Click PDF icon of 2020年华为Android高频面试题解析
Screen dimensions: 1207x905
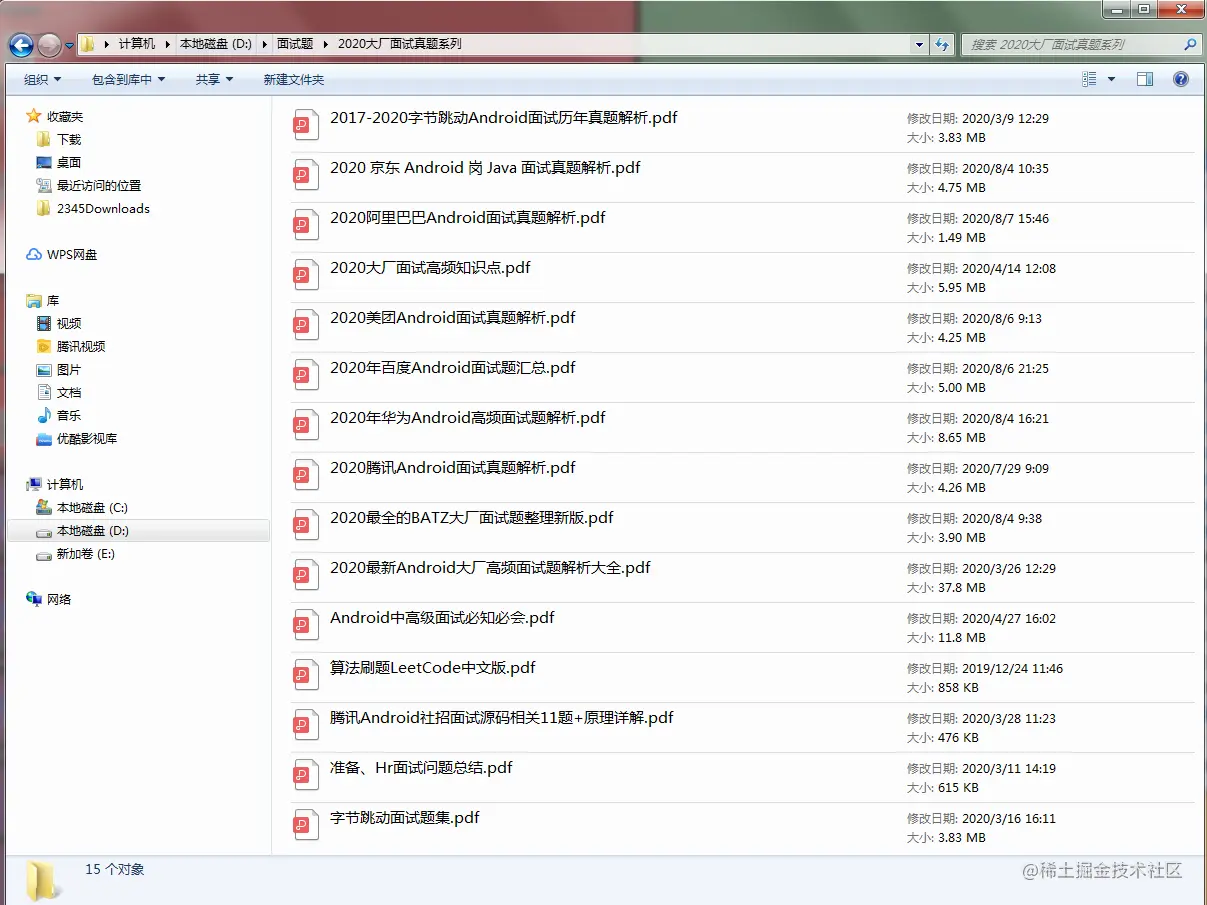click(x=305, y=426)
